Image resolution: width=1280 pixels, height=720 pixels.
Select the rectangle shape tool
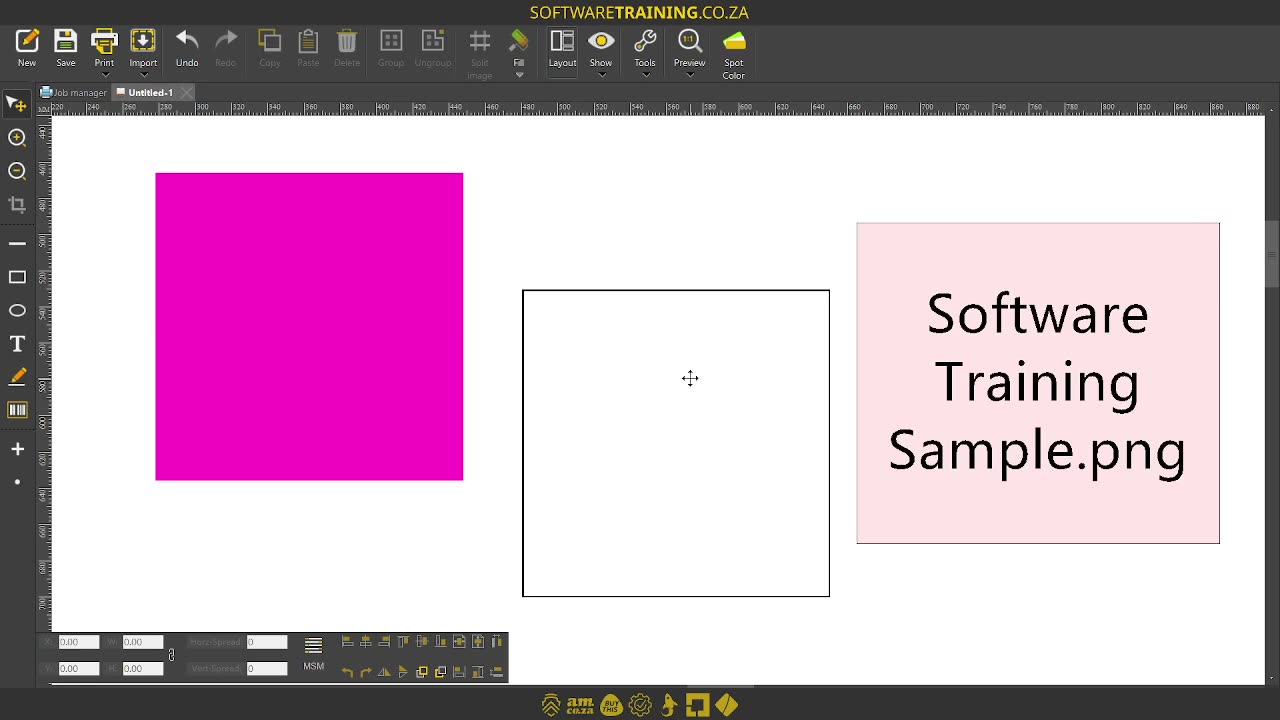pyautogui.click(x=17, y=277)
